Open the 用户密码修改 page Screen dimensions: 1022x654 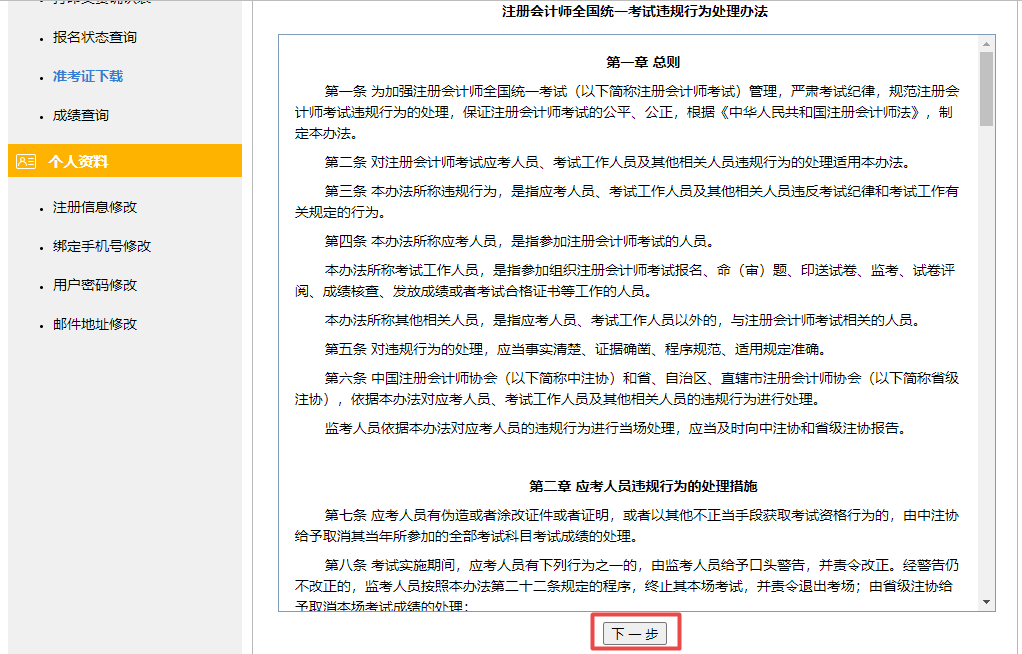pos(95,286)
